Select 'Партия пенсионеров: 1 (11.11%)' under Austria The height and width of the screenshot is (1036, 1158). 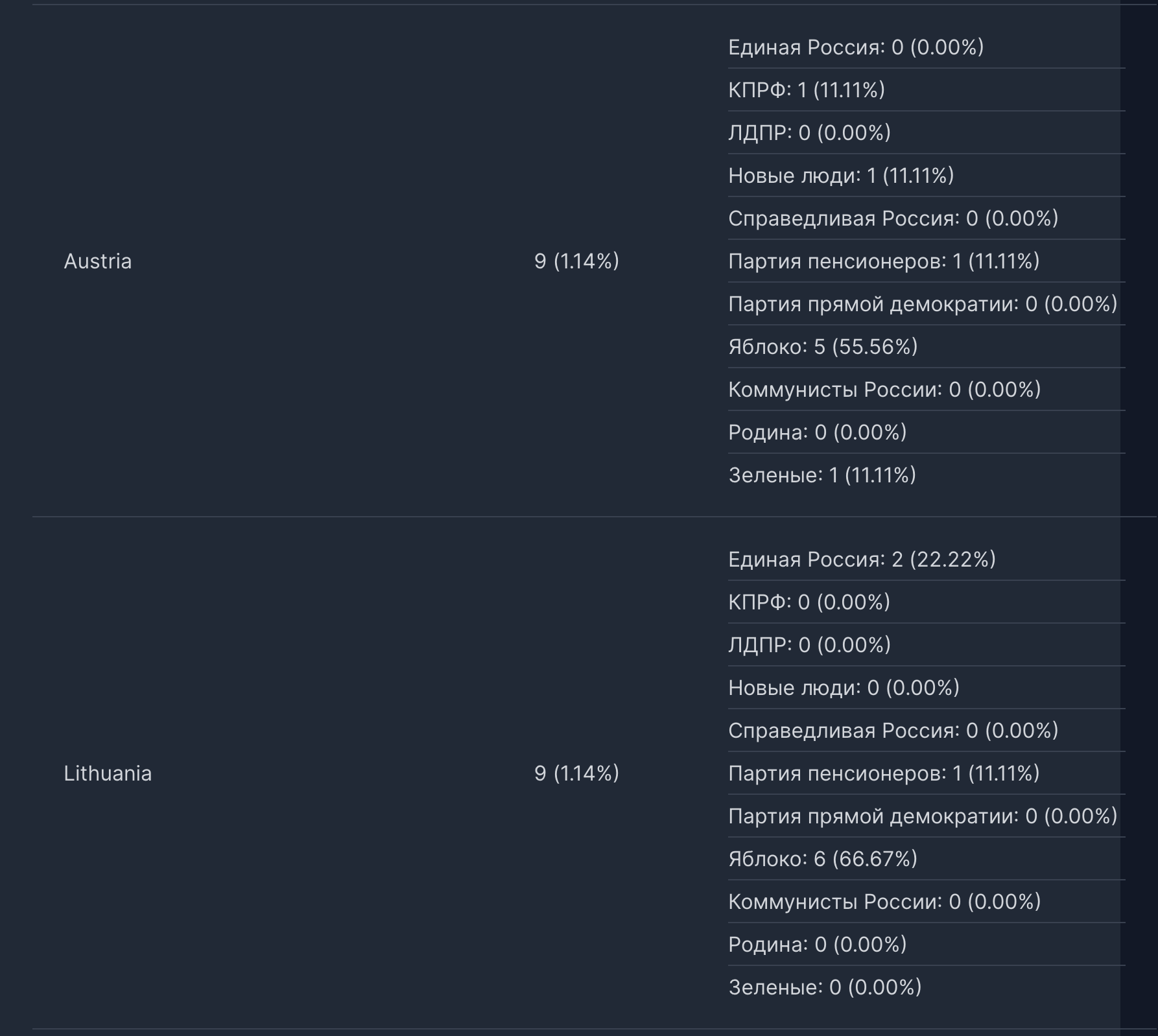[x=884, y=261]
